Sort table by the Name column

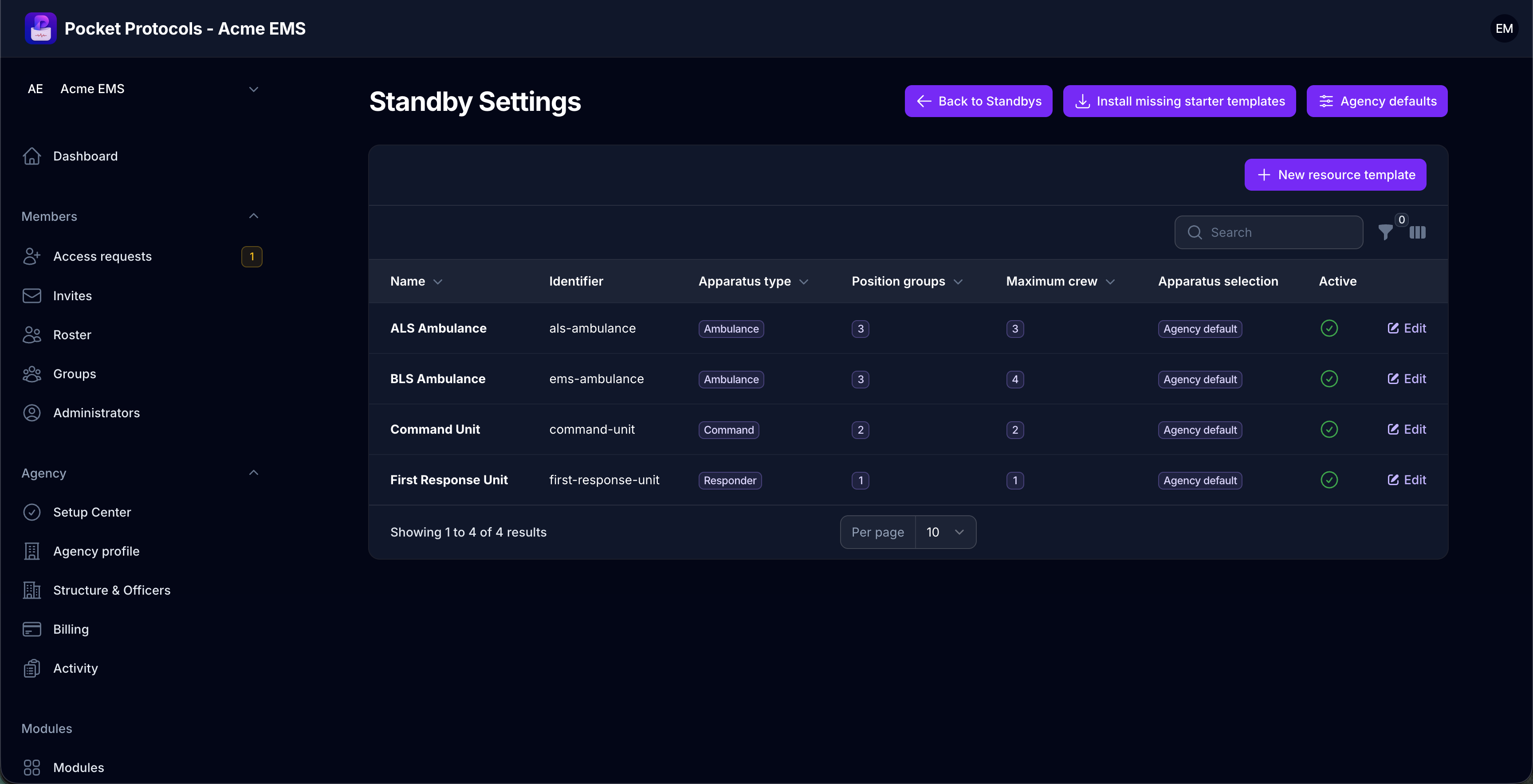[416, 281]
